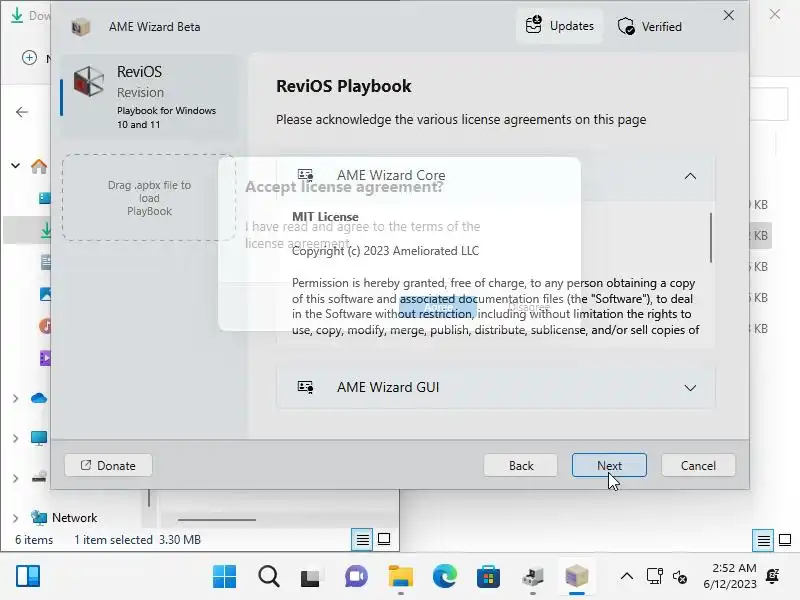Open the clock showing 2:52 AM
Screen dimensions: 800x600
730,576
